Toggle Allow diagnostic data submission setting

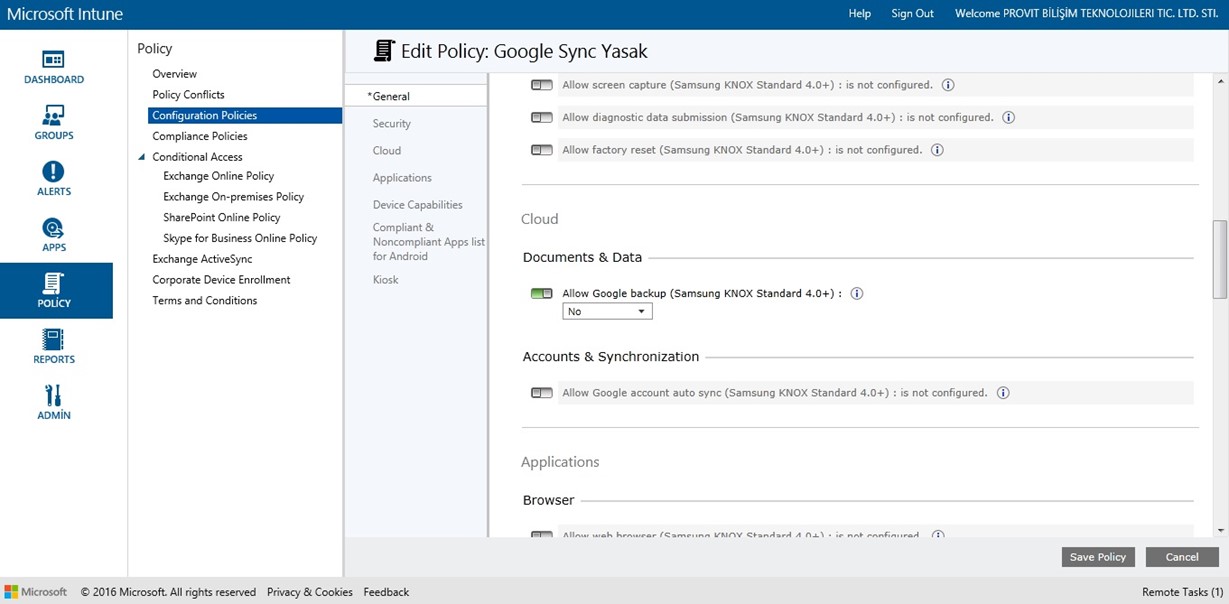pos(542,117)
